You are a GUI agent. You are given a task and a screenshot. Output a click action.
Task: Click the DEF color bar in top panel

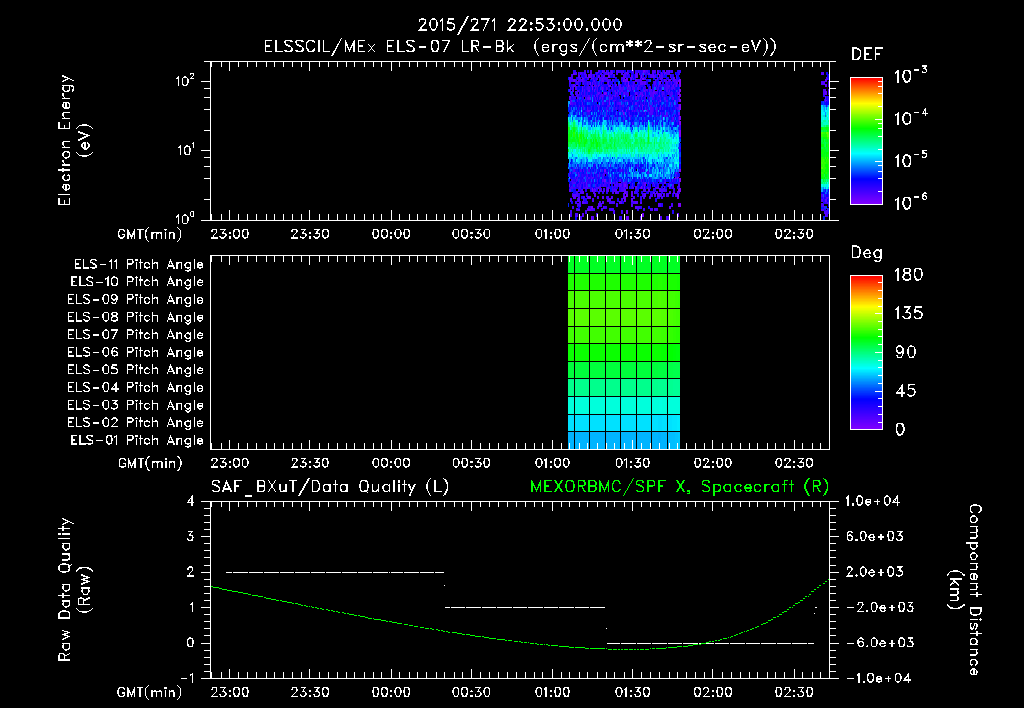point(866,140)
